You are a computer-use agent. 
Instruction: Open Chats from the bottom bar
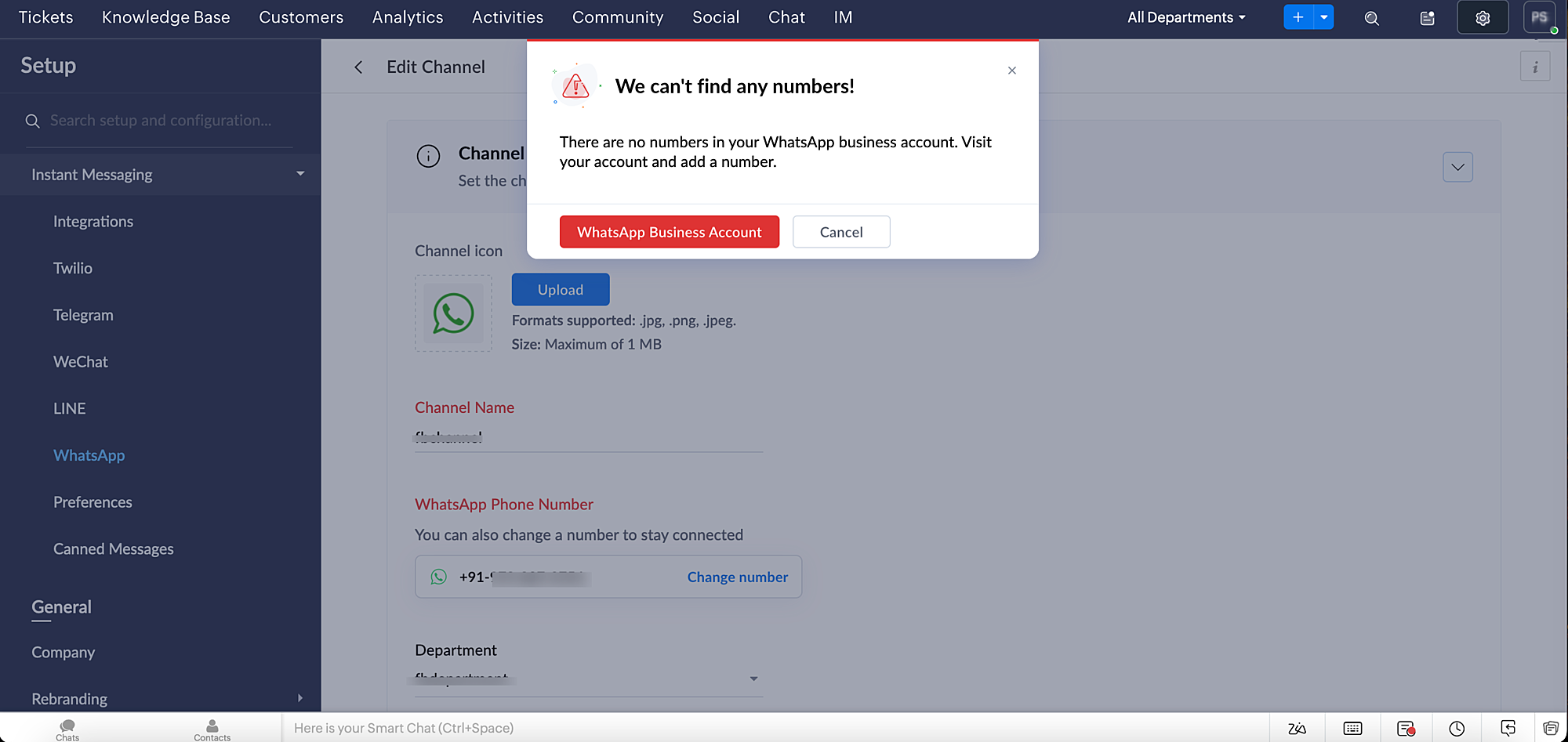tap(67, 730)
